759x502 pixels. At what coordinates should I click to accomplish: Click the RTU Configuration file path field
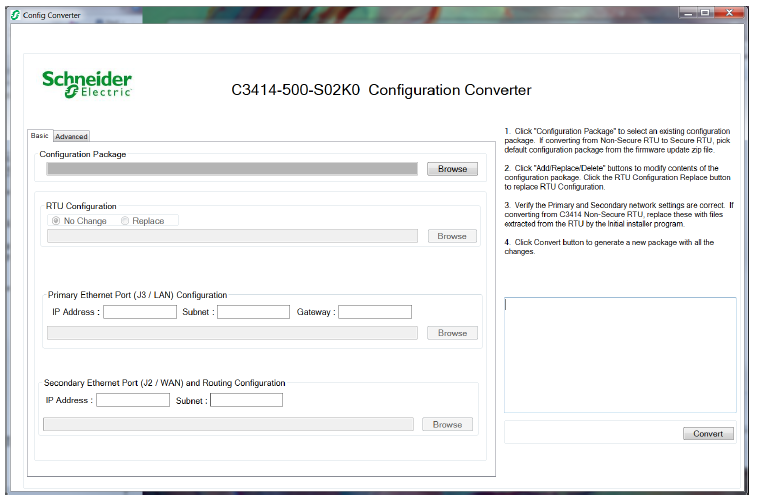232,236
